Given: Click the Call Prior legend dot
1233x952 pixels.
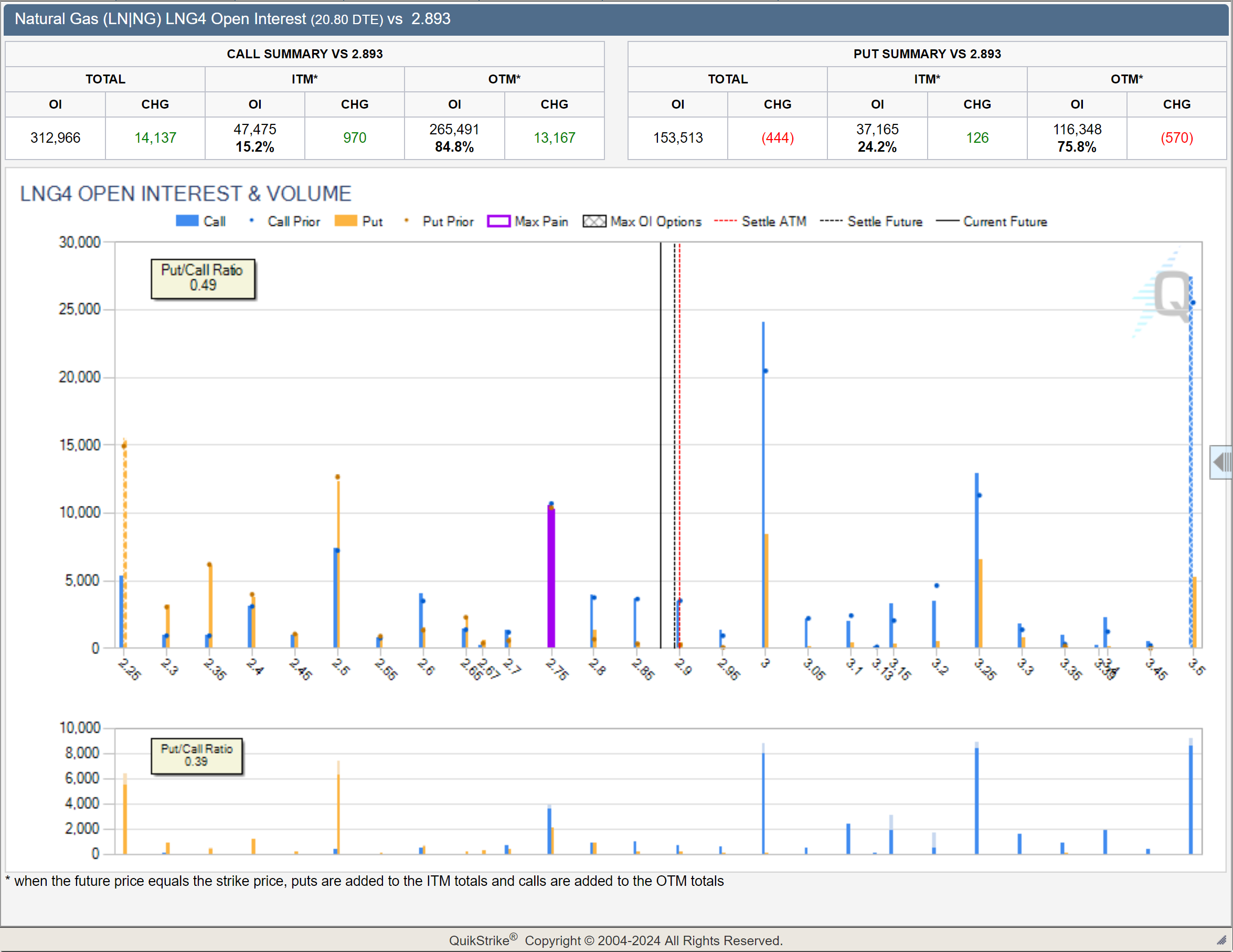Looking at the screenshot, I should [252, 221].
